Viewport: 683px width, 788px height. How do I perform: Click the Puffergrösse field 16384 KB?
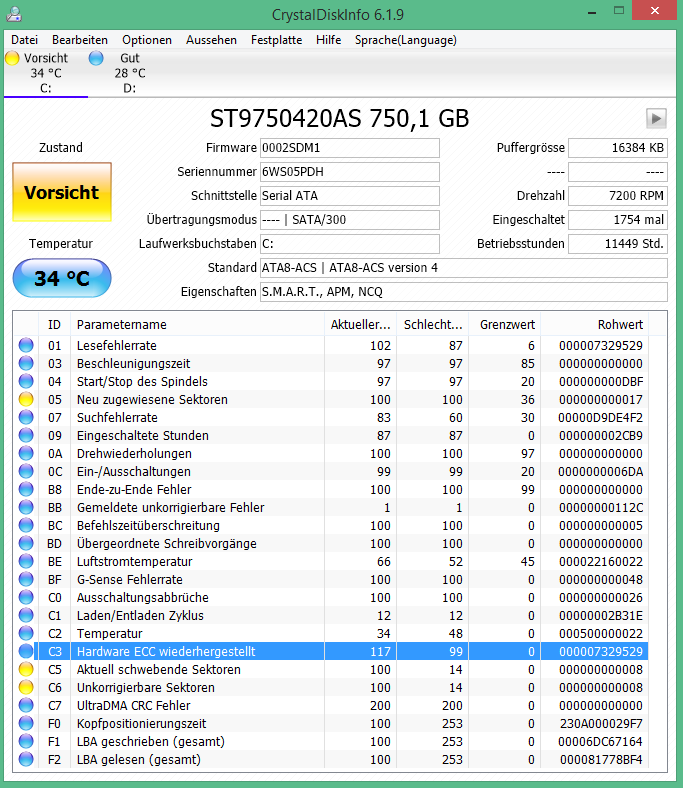[x=618, y=148]
